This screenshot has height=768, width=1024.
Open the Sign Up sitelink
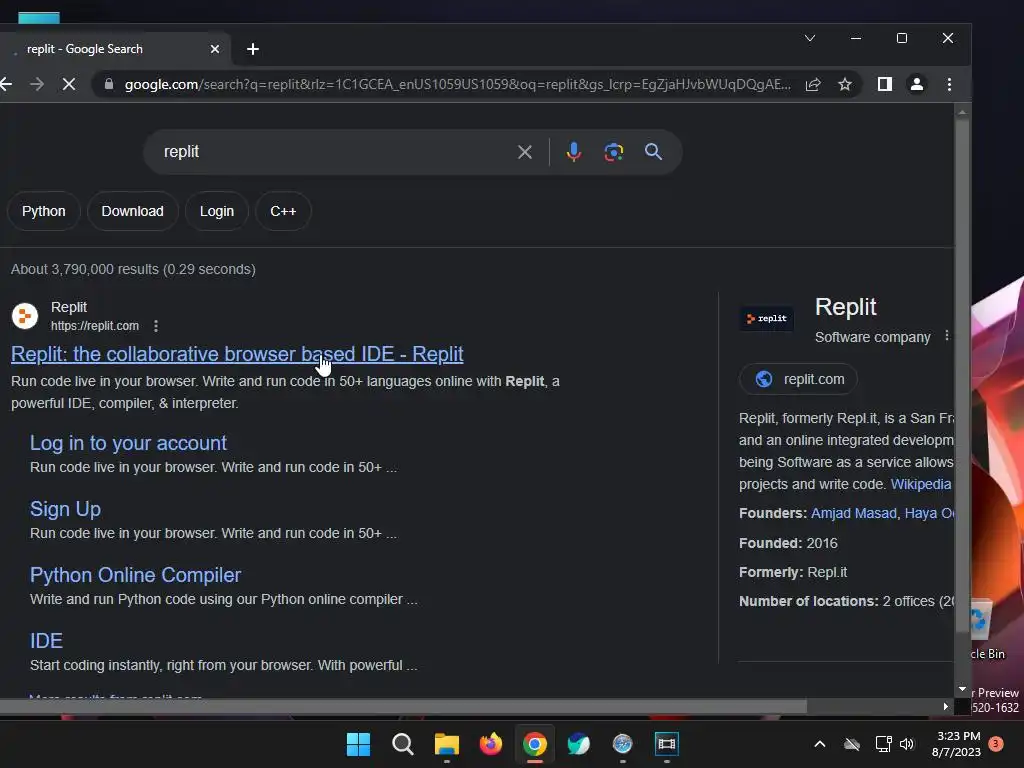click(65, 509)
